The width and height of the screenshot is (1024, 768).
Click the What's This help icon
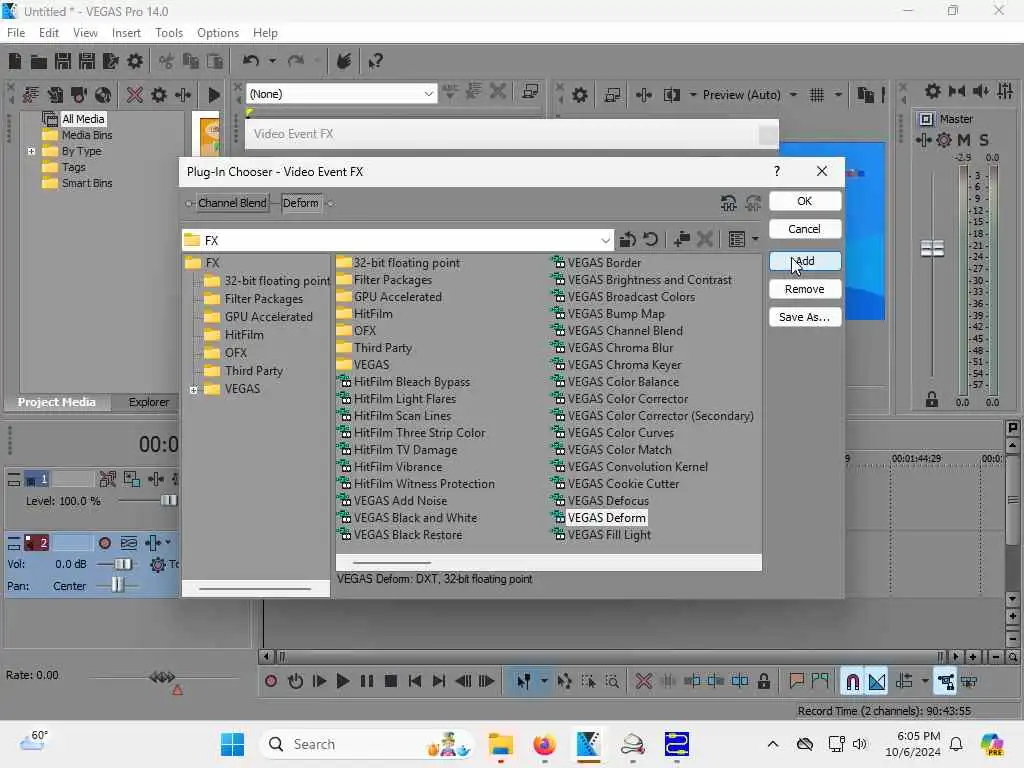[375, 61]
